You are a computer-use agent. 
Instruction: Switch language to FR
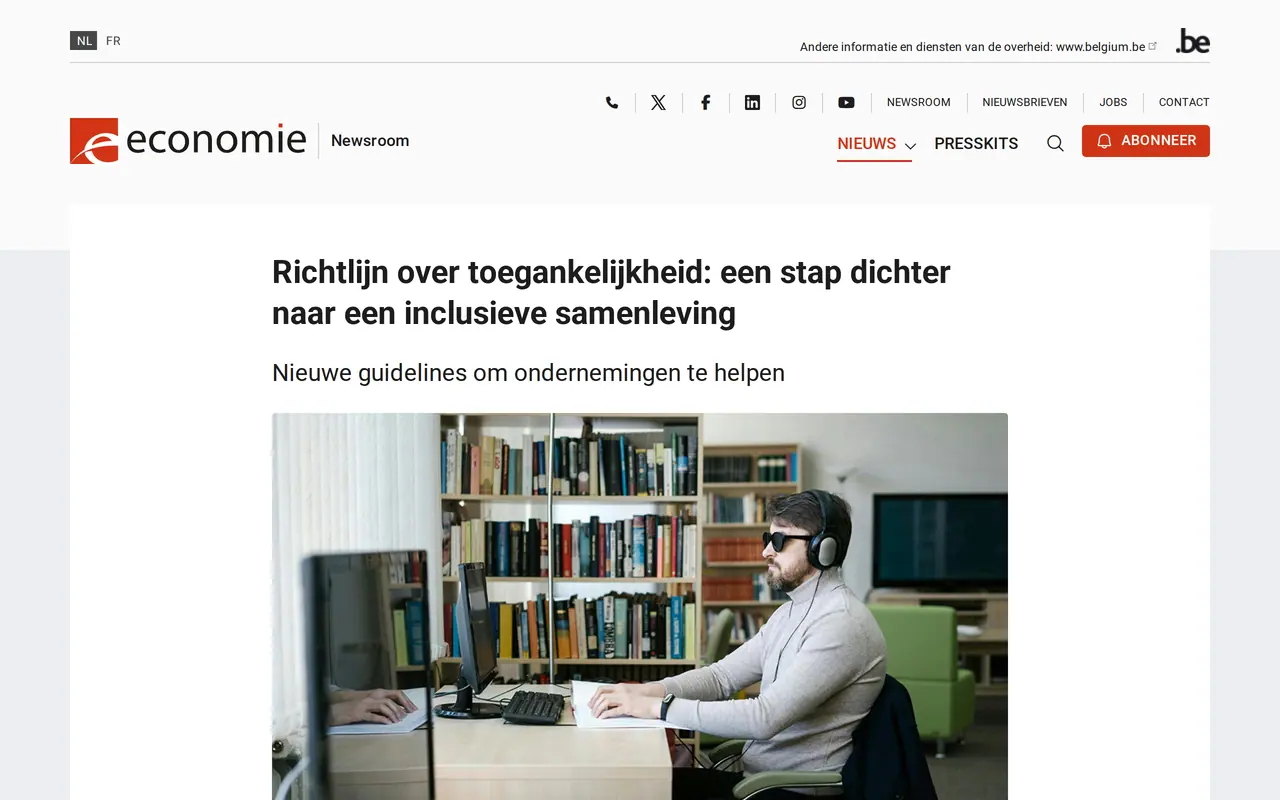113,41
